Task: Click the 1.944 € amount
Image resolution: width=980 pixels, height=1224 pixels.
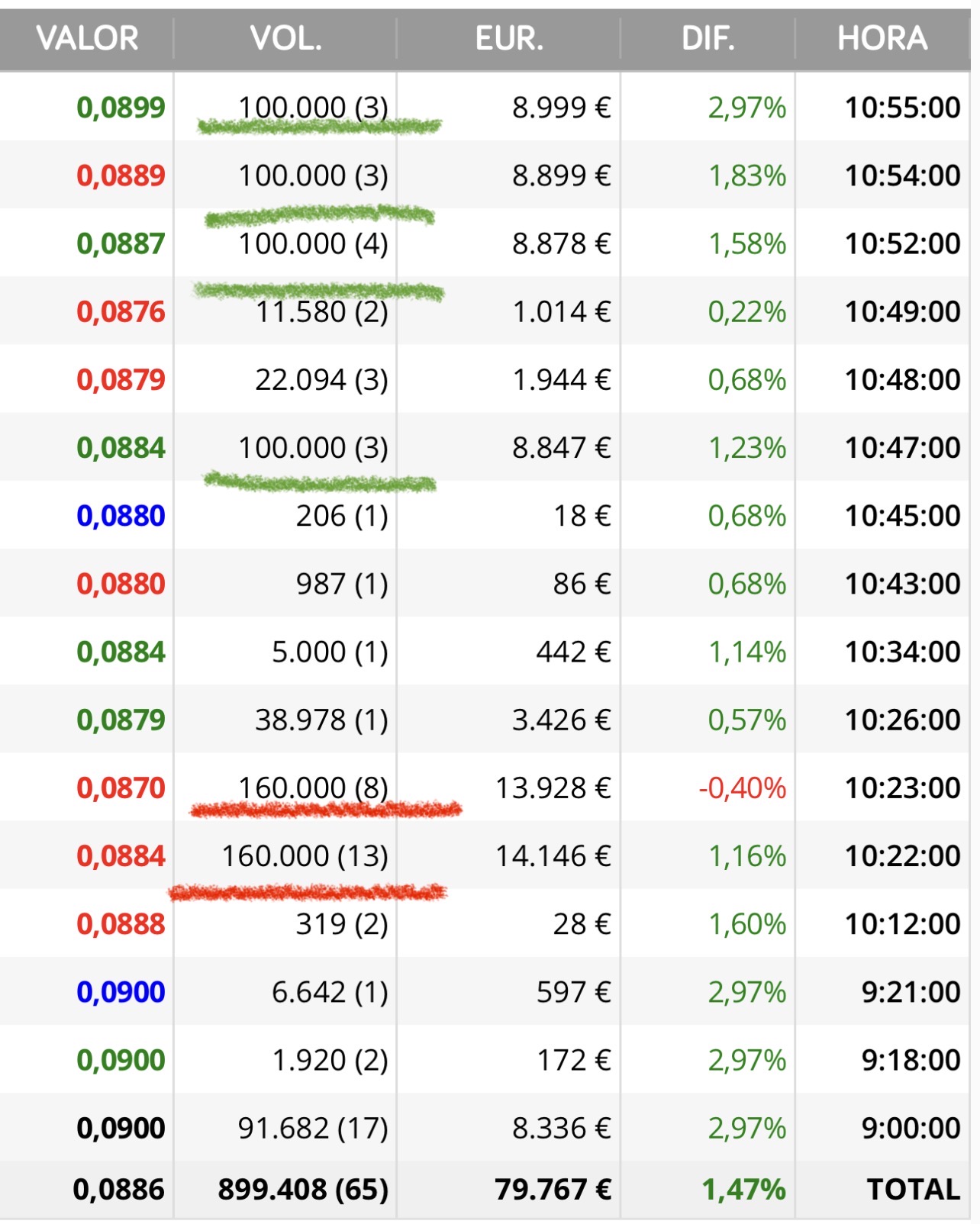Action: [x=562, y=379]
